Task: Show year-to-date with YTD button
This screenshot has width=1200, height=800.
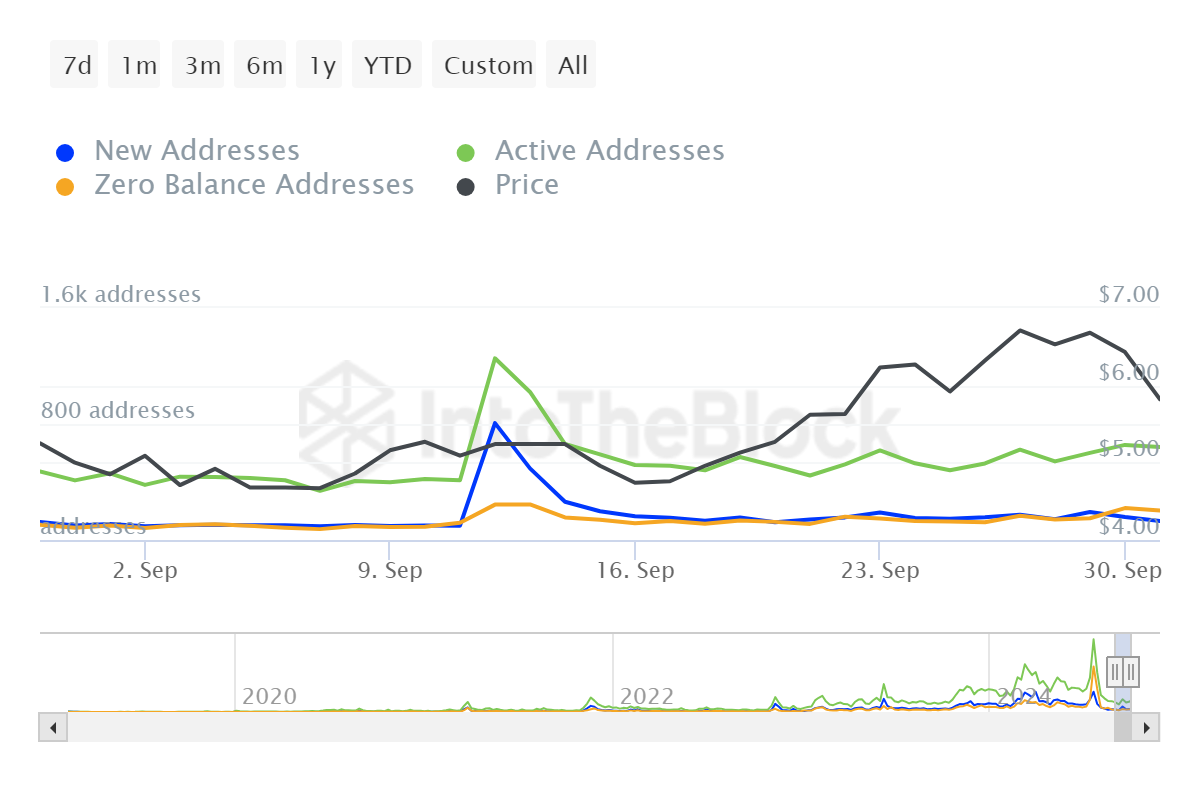Action: click(387, 65)
